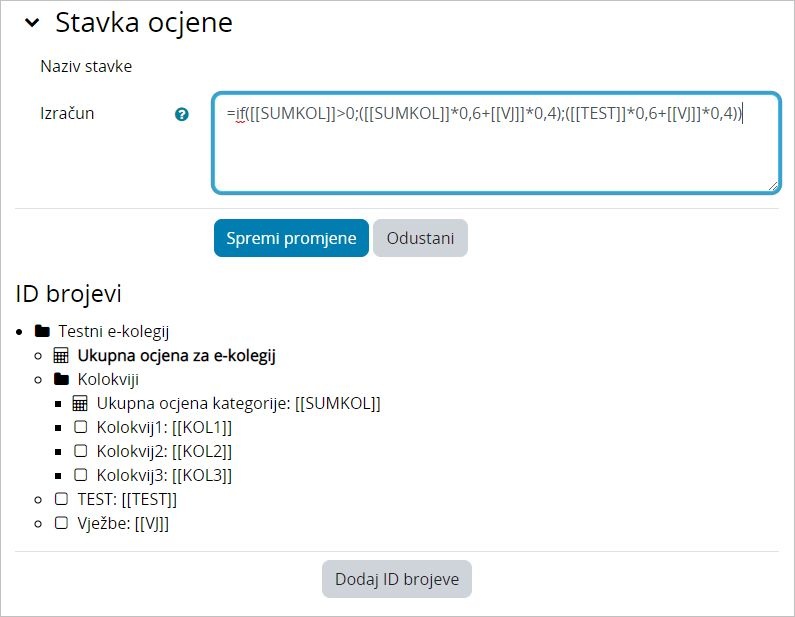The image size is (795, 617).
Task: Click the Izračun textarea resize handle
Action: point(773,186)
